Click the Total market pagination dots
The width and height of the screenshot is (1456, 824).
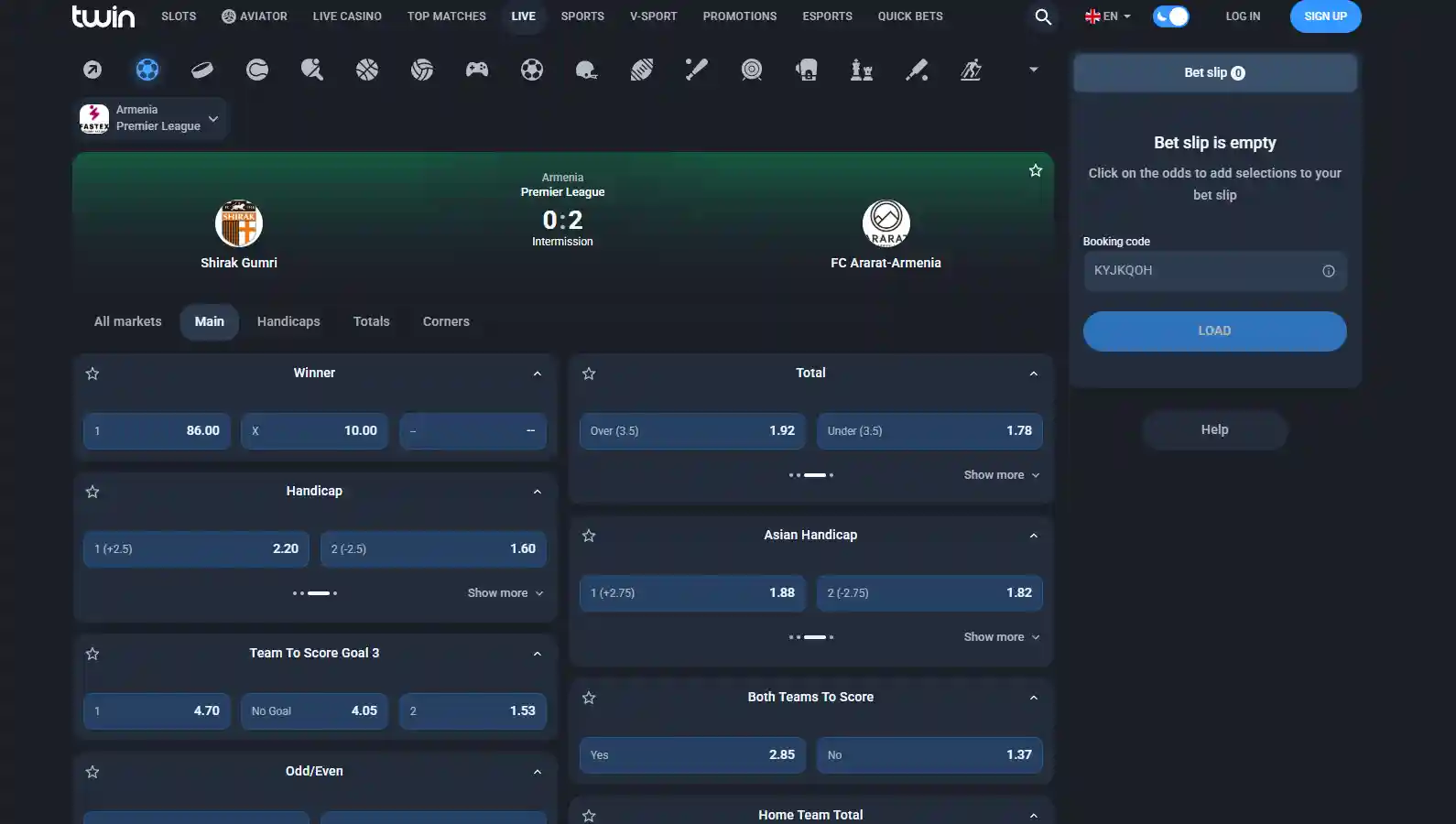pyautogui.click(x=811, y=475)
